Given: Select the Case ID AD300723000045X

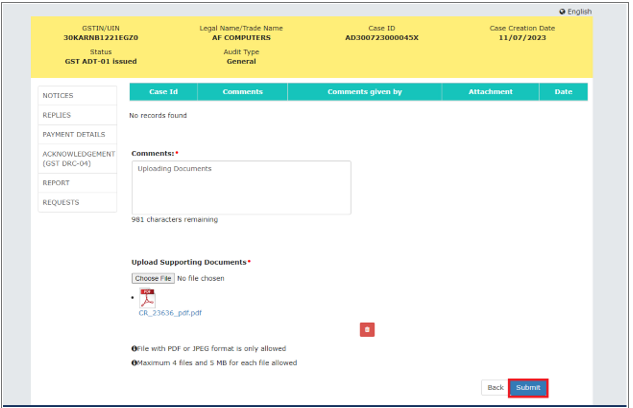Looking at the screenshot, I should click(x=382, y=38).
